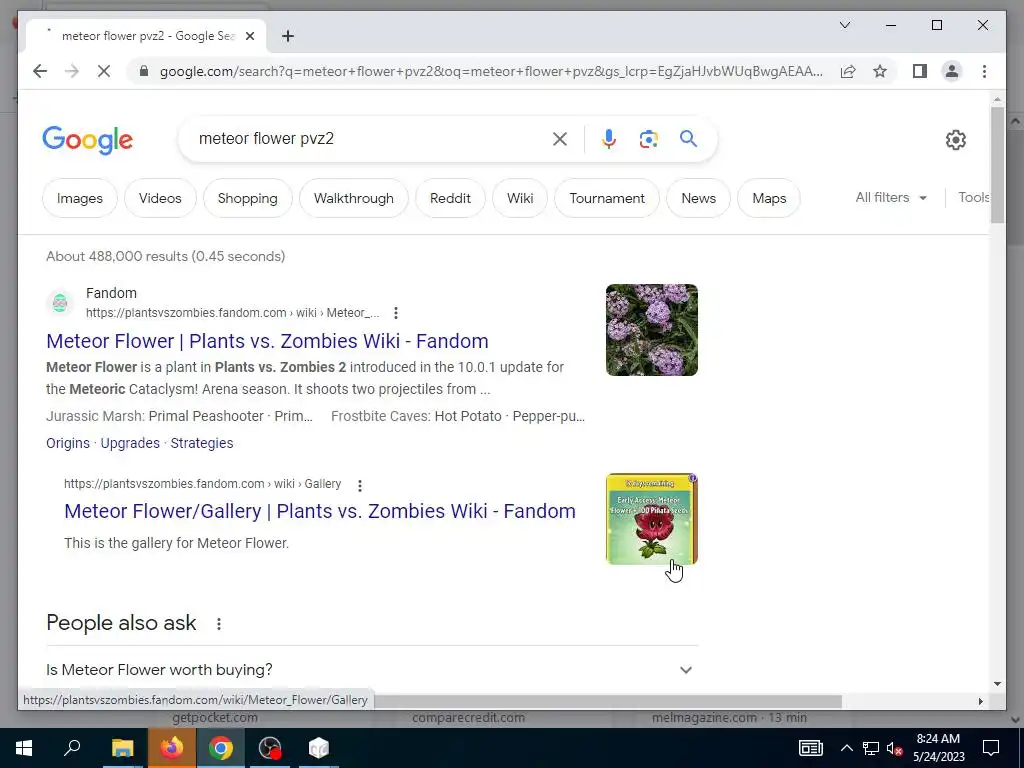Select the Reddit filter chip
1024x768 pixels.
coord(450,198)
